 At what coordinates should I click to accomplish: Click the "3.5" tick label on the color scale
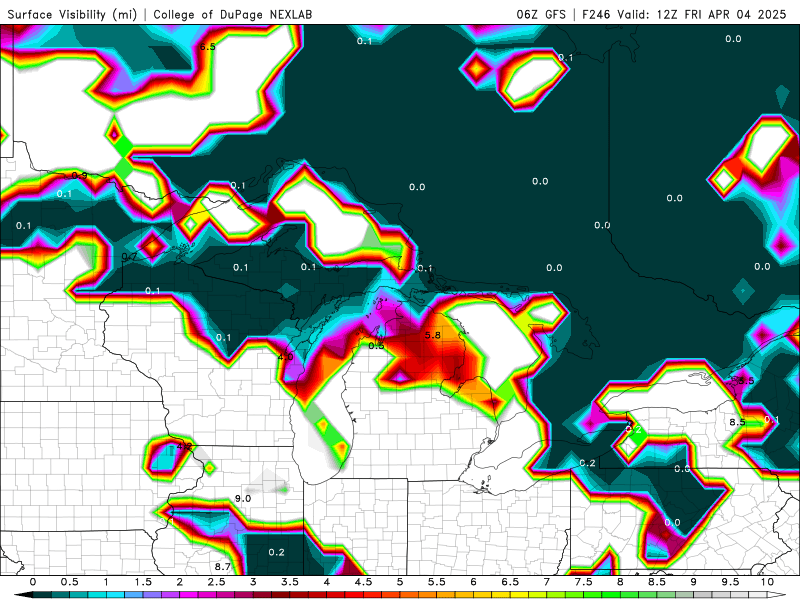pyautogui.click(x=290, y=582)
